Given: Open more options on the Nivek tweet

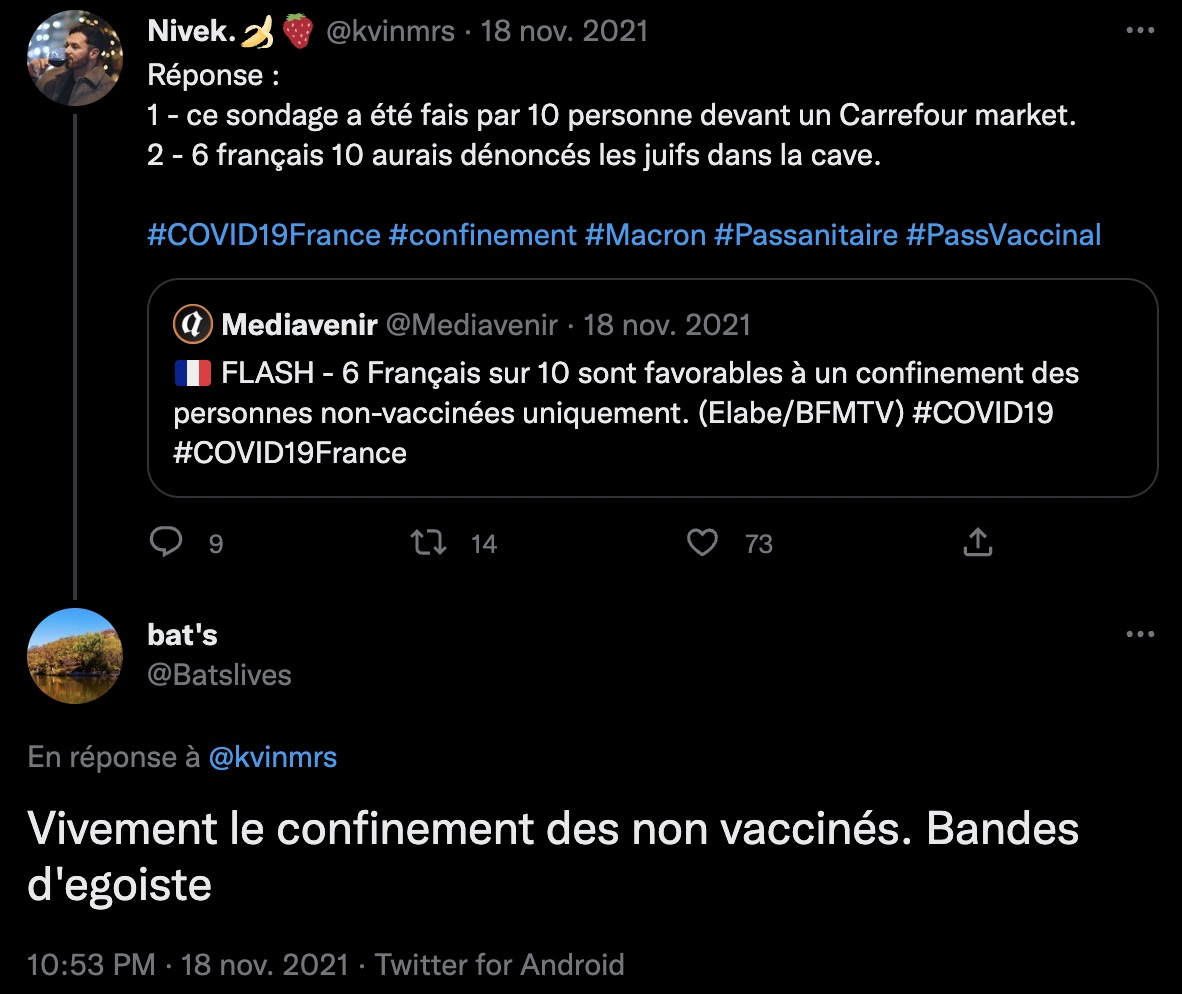Looking at the screenshot, I should tap(1140, 31).
